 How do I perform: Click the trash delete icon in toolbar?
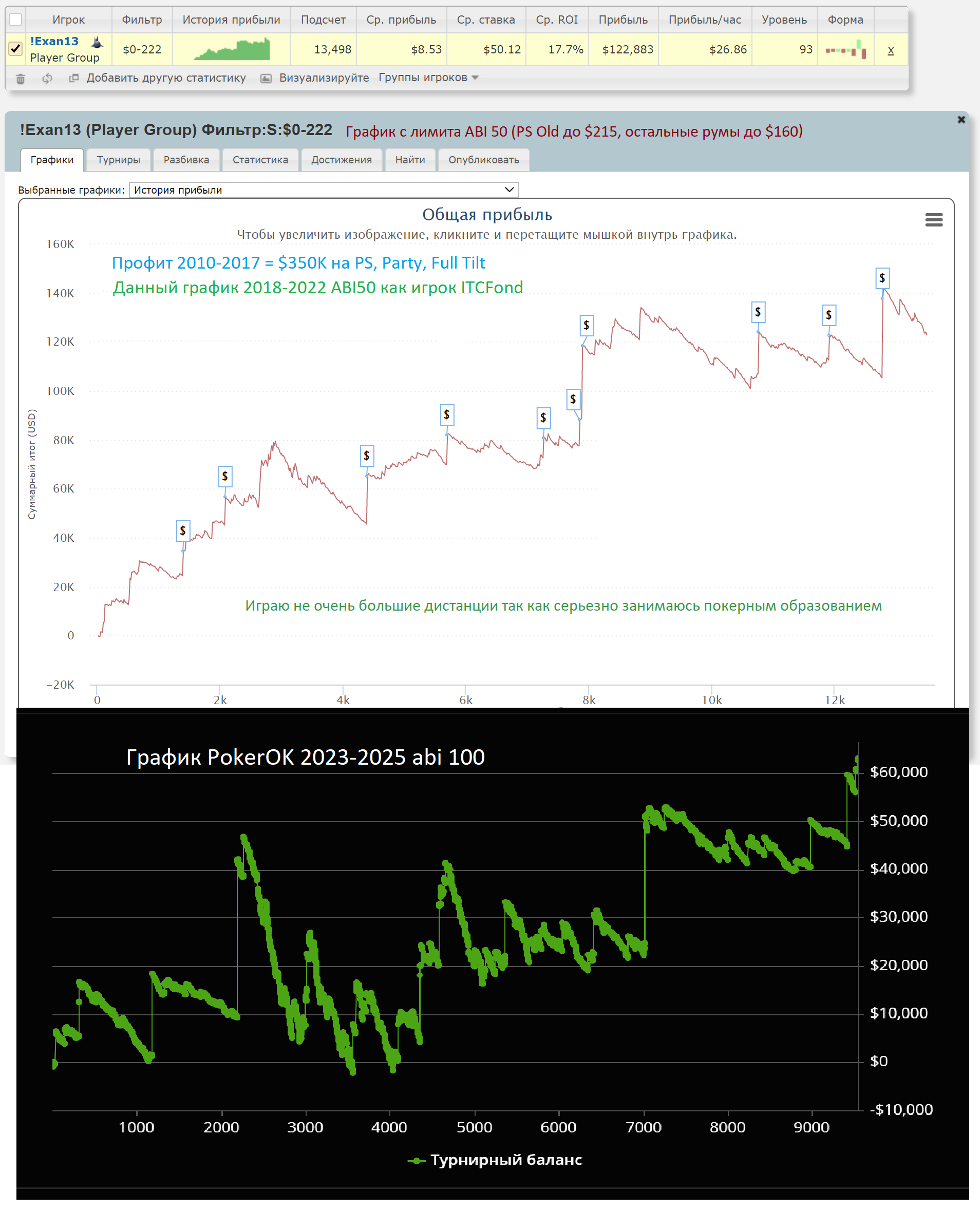21,79
